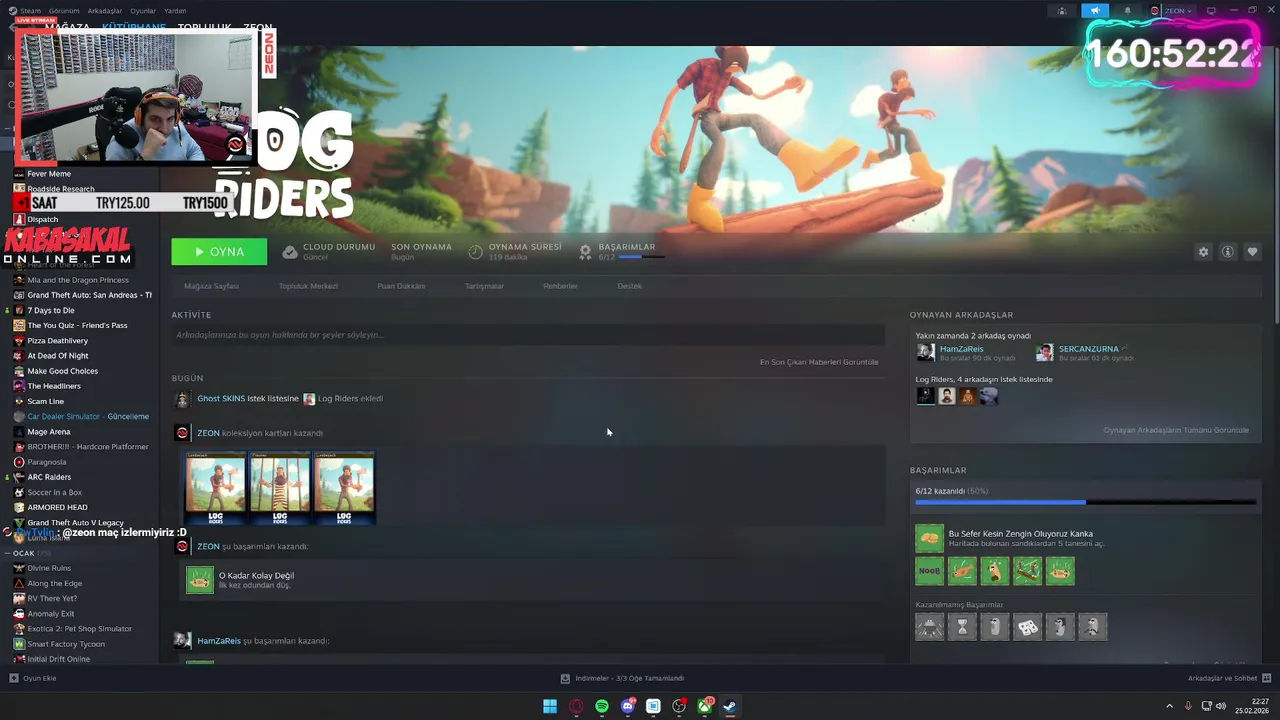Select ARC Raiders in library list
This screenshot has width=1280, height=720.
click(x=49, y=477)
